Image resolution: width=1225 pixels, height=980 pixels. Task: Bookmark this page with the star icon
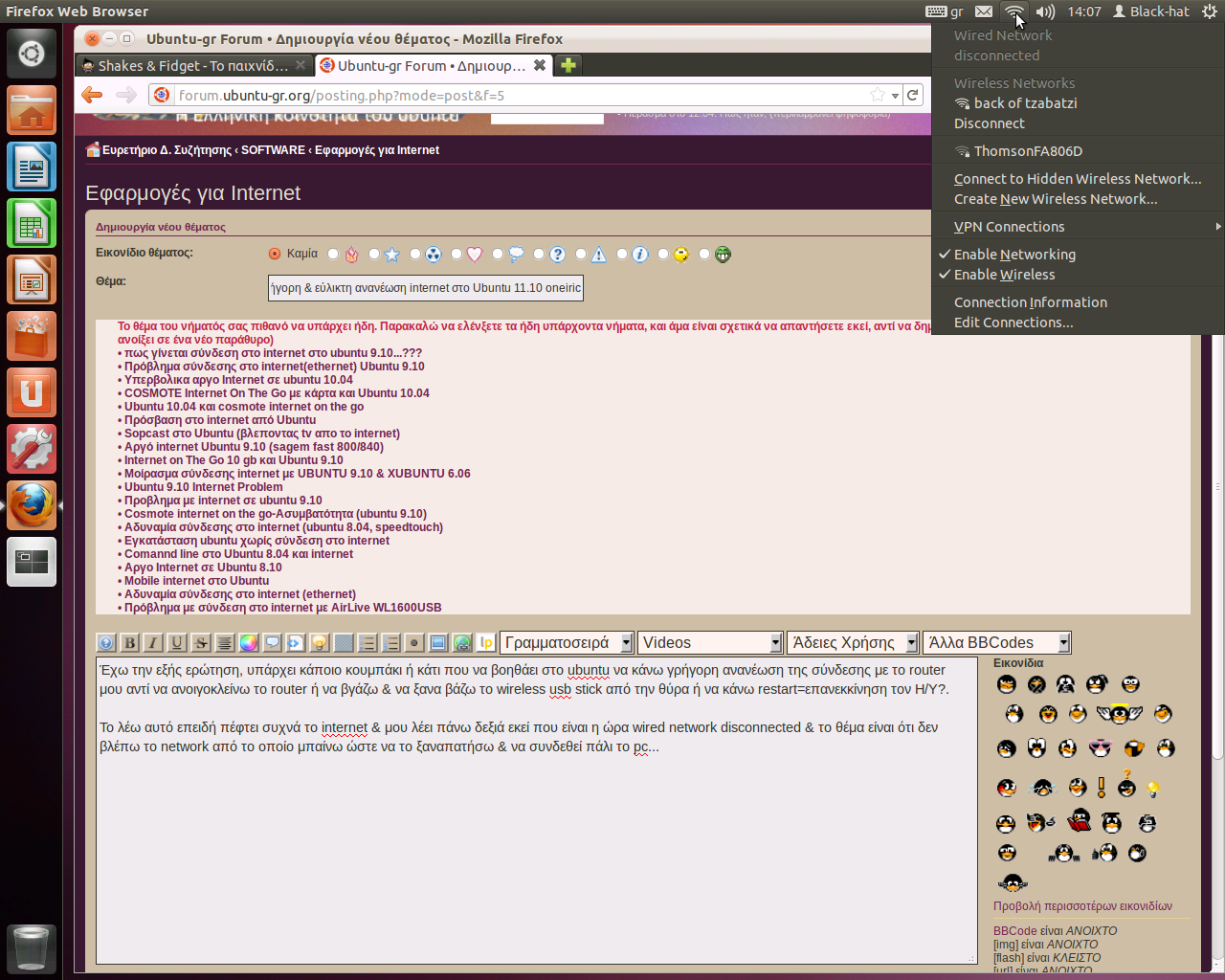point(877,95)
